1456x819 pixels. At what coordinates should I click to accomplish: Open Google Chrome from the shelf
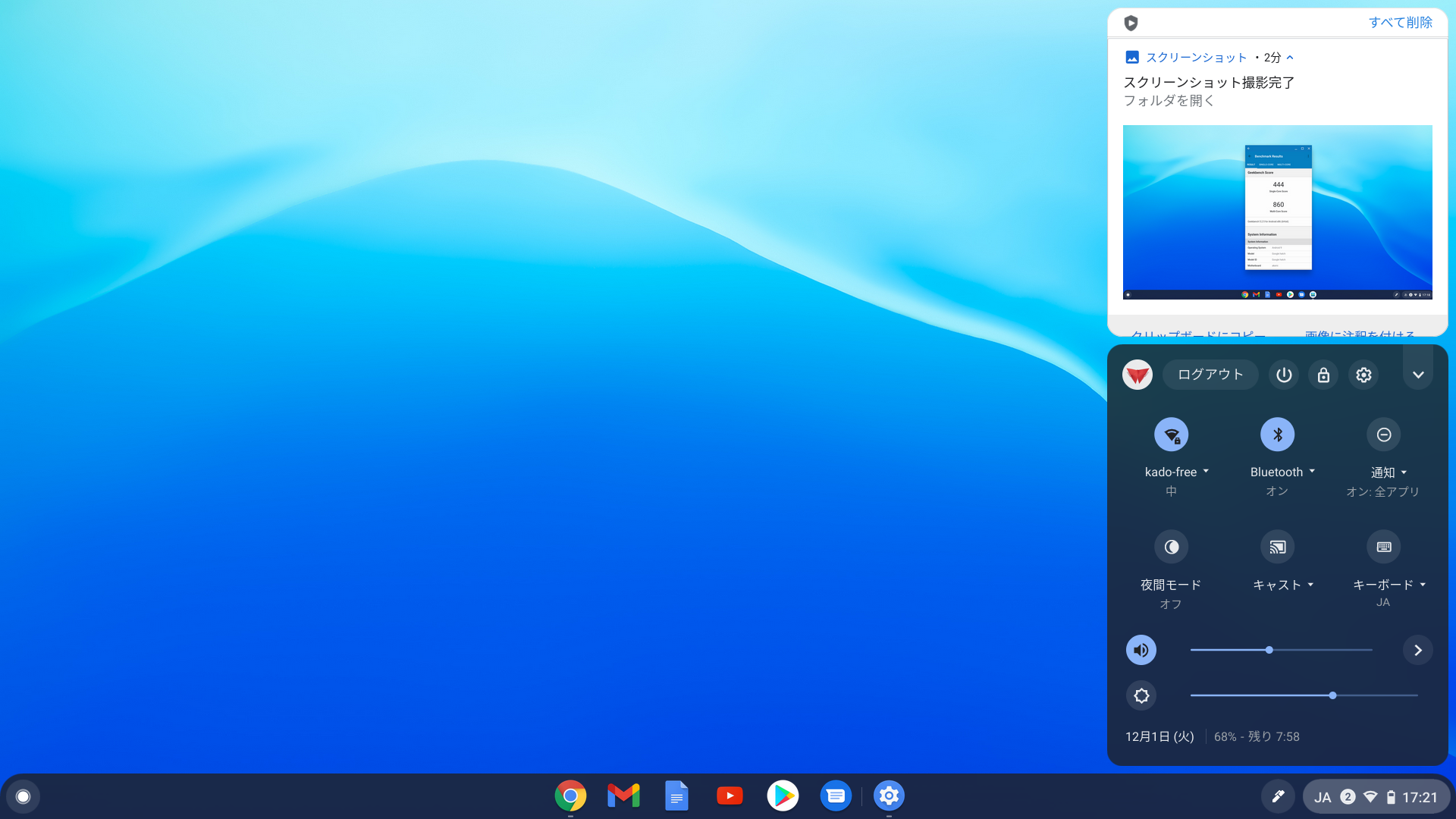(x=570, y=795)
